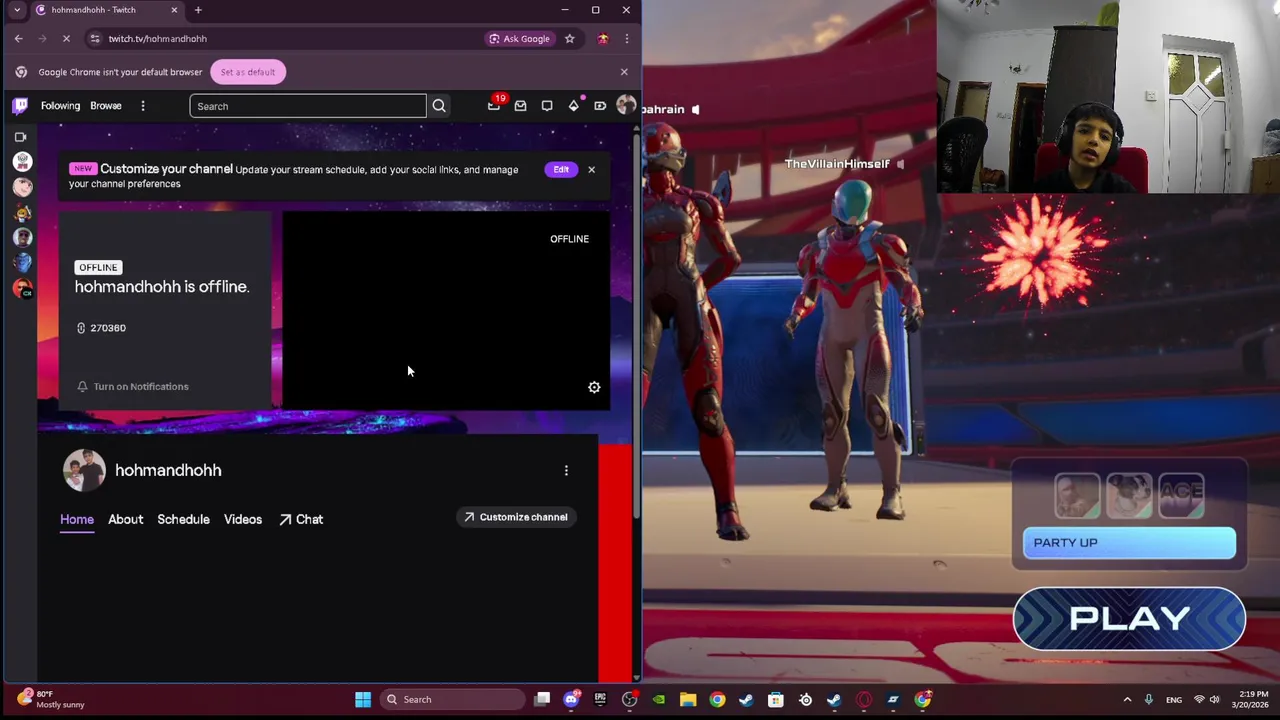Open Windows Start menu
Viewport: 1280px width, 720px height.
pyautogui.click(x=363, y=699)
